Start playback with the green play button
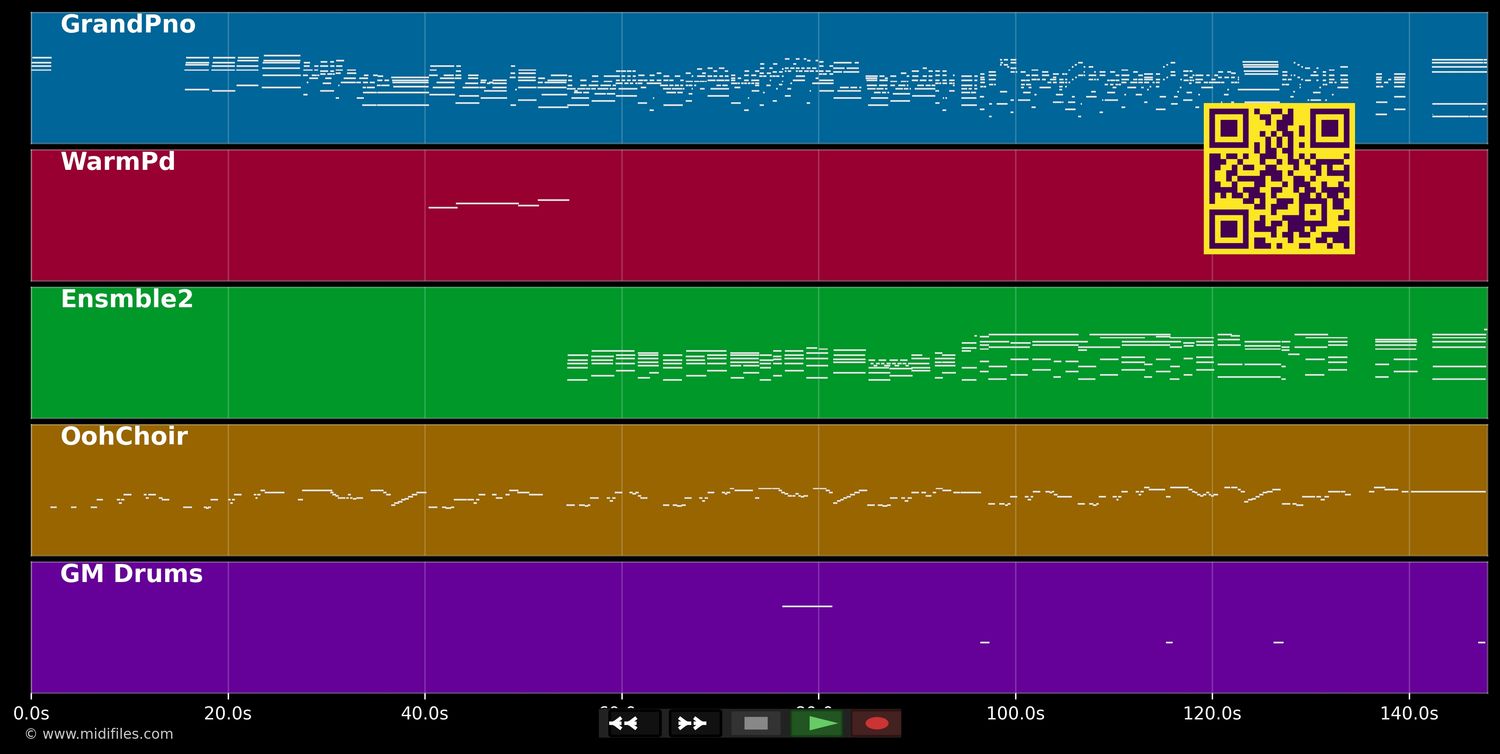 (817, 723)
